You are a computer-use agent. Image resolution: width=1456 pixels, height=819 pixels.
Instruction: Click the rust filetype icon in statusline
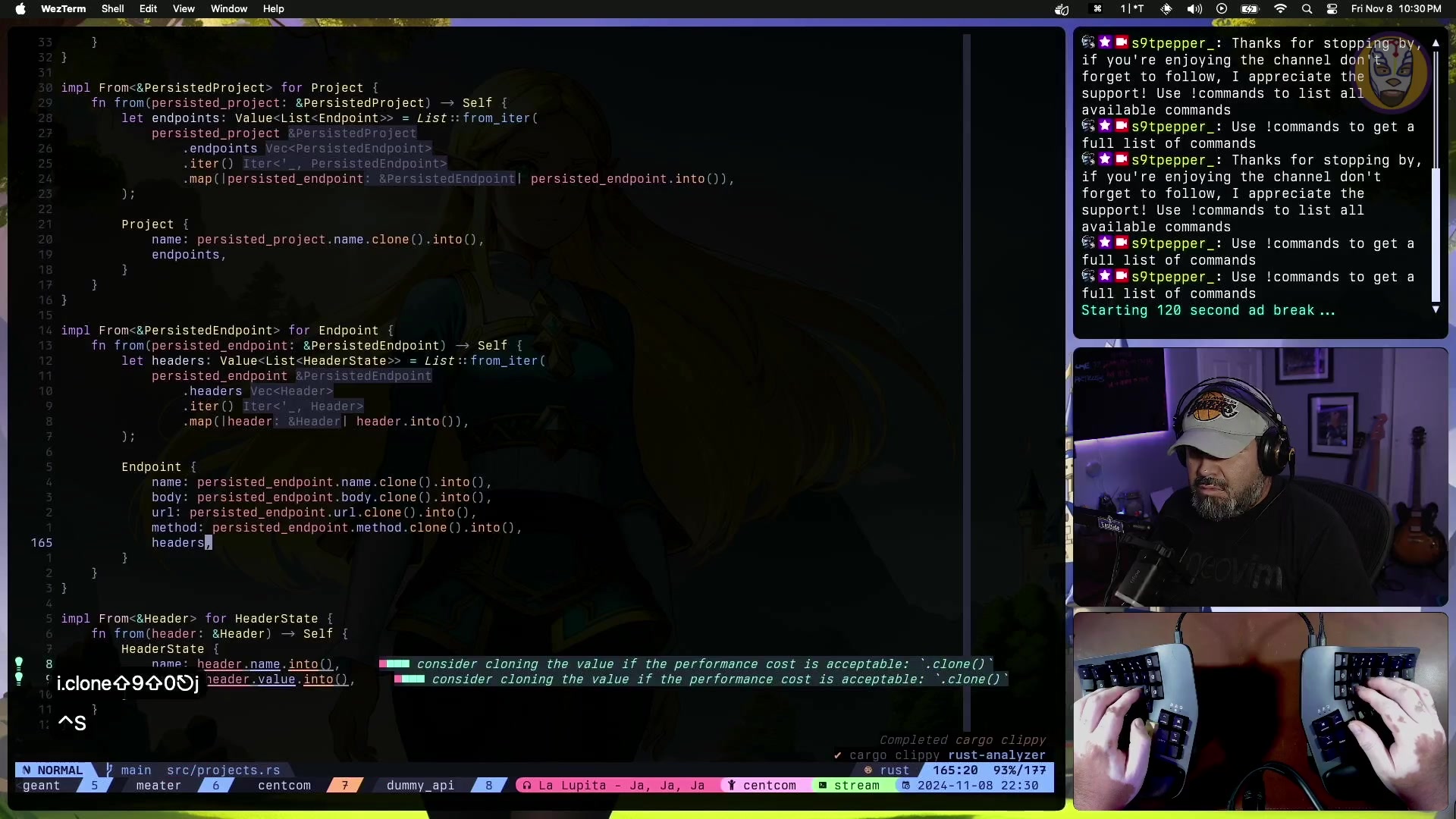(x=868, y=770)
